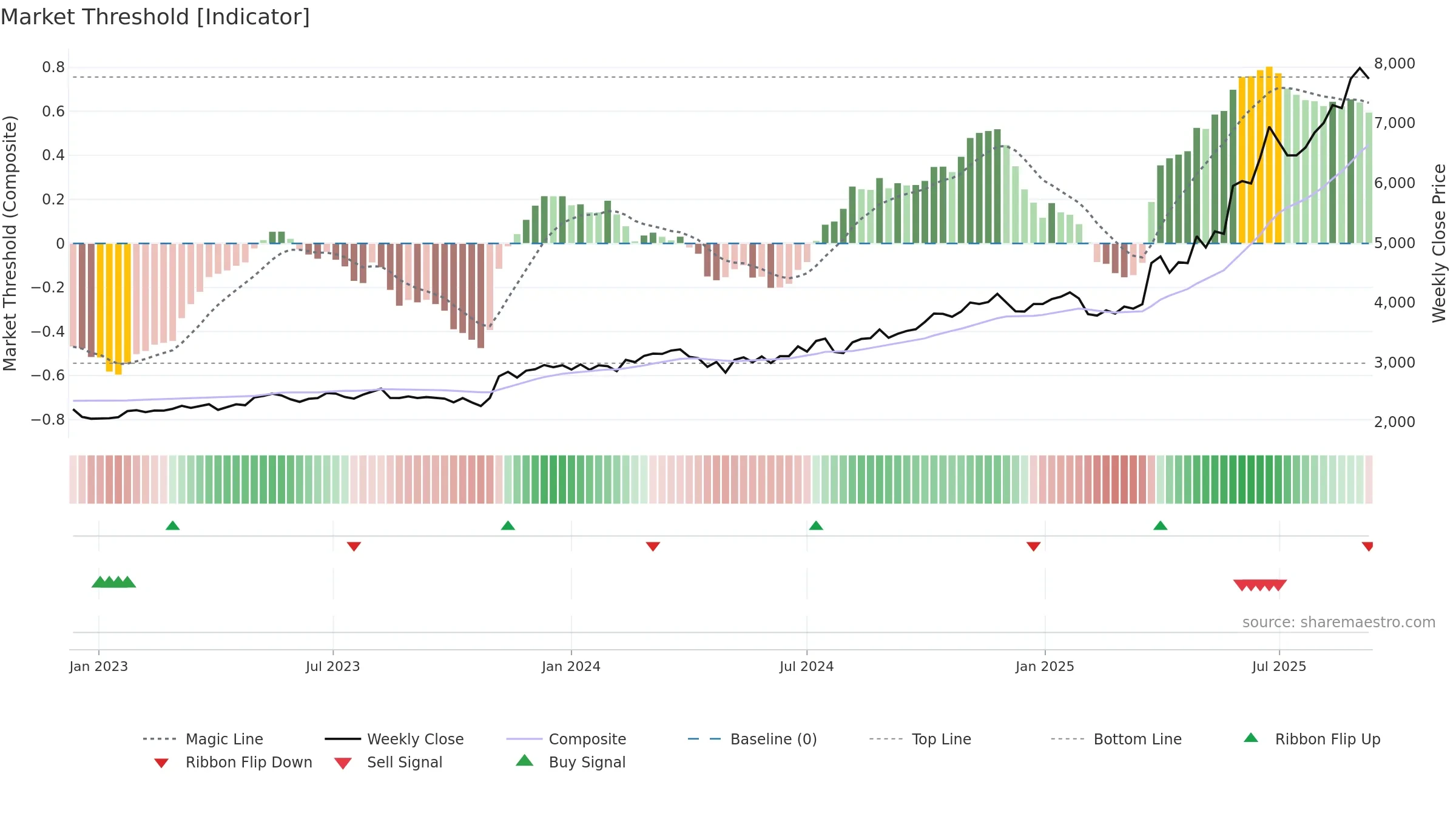Click the Jul 2024 x-axis label
Screen dimensions: 1456x819
click(807, 667)
